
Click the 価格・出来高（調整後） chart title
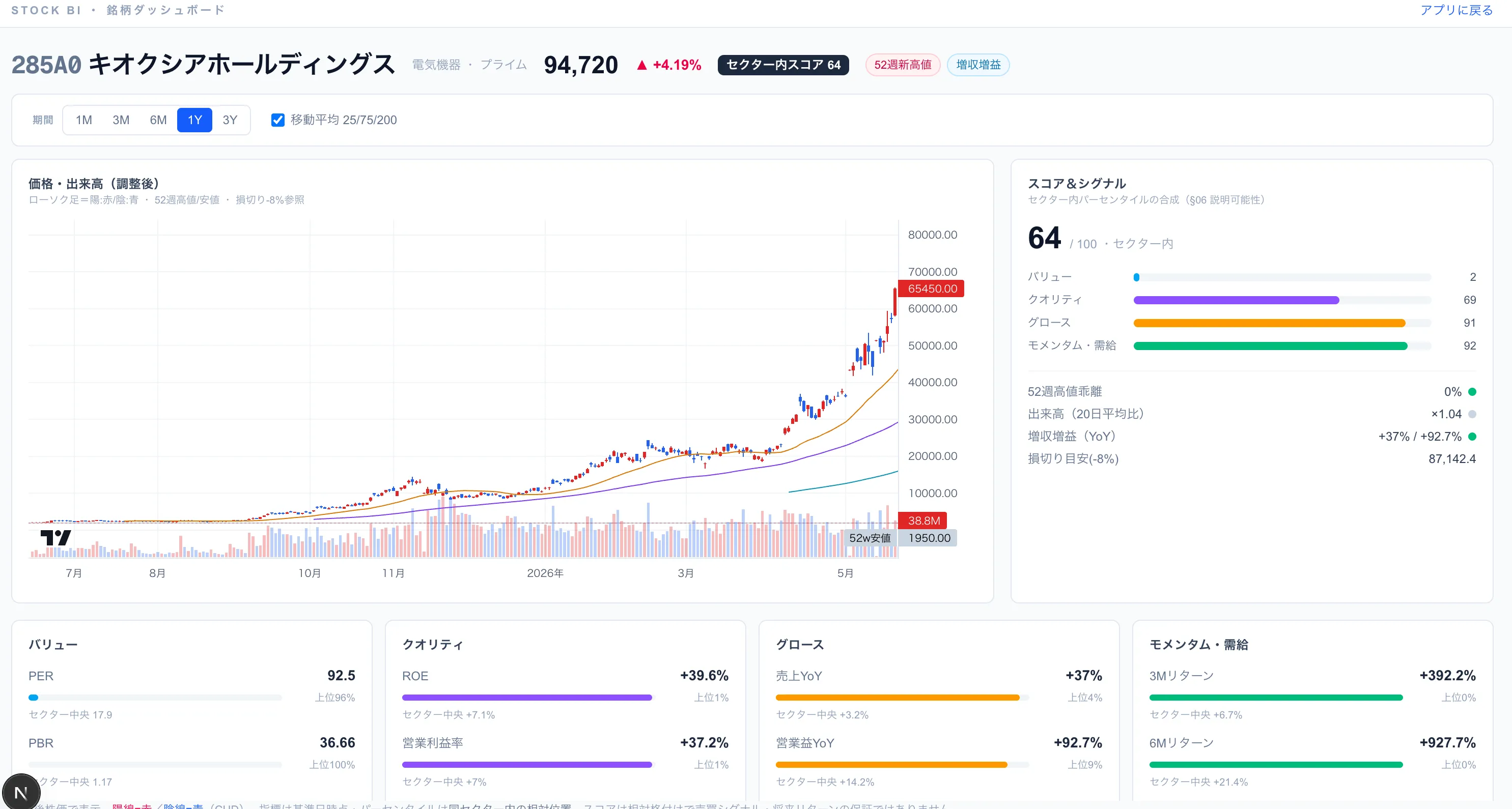point(97,184)
